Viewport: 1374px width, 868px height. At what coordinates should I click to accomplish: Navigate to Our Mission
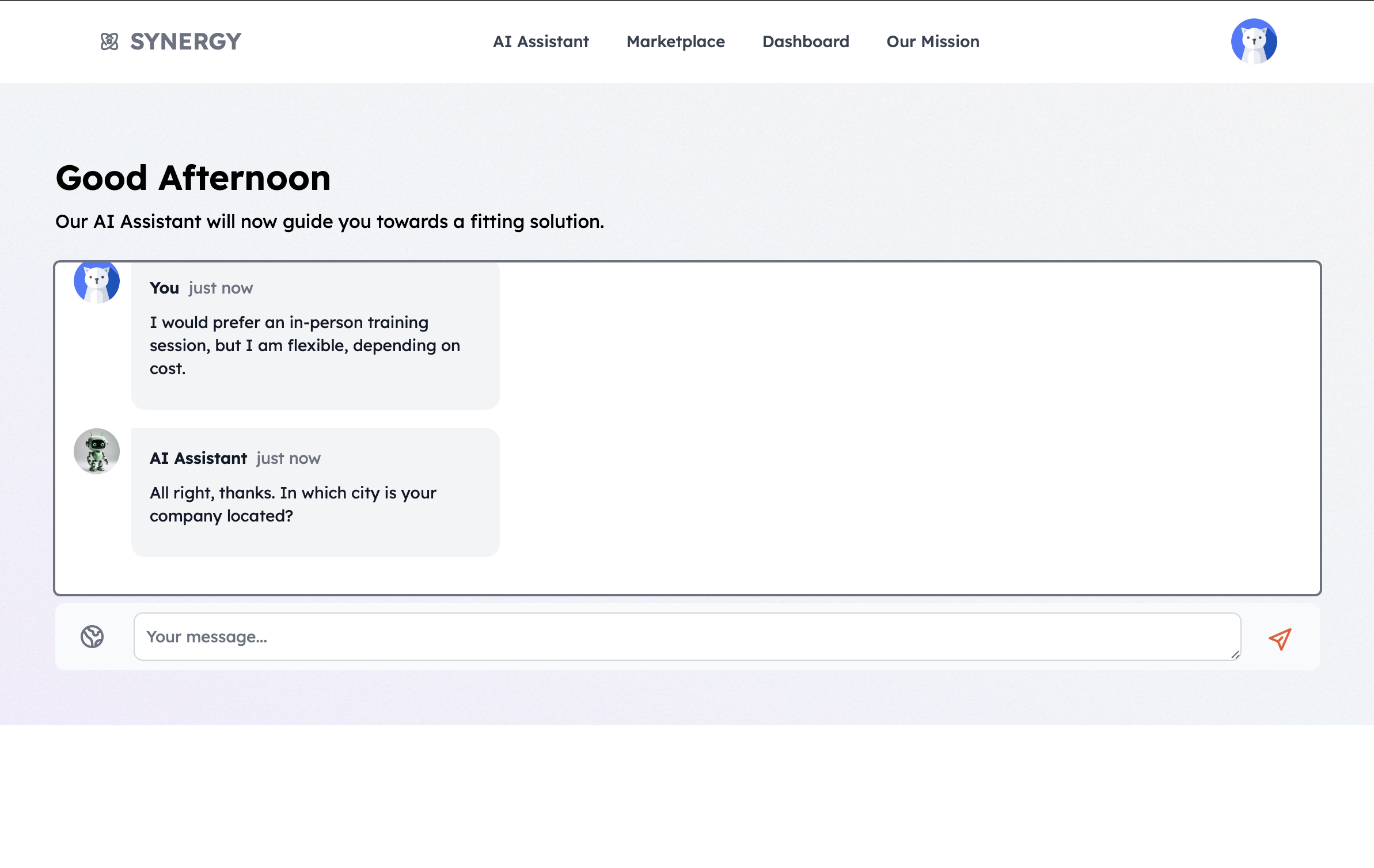tap(933, 41)
